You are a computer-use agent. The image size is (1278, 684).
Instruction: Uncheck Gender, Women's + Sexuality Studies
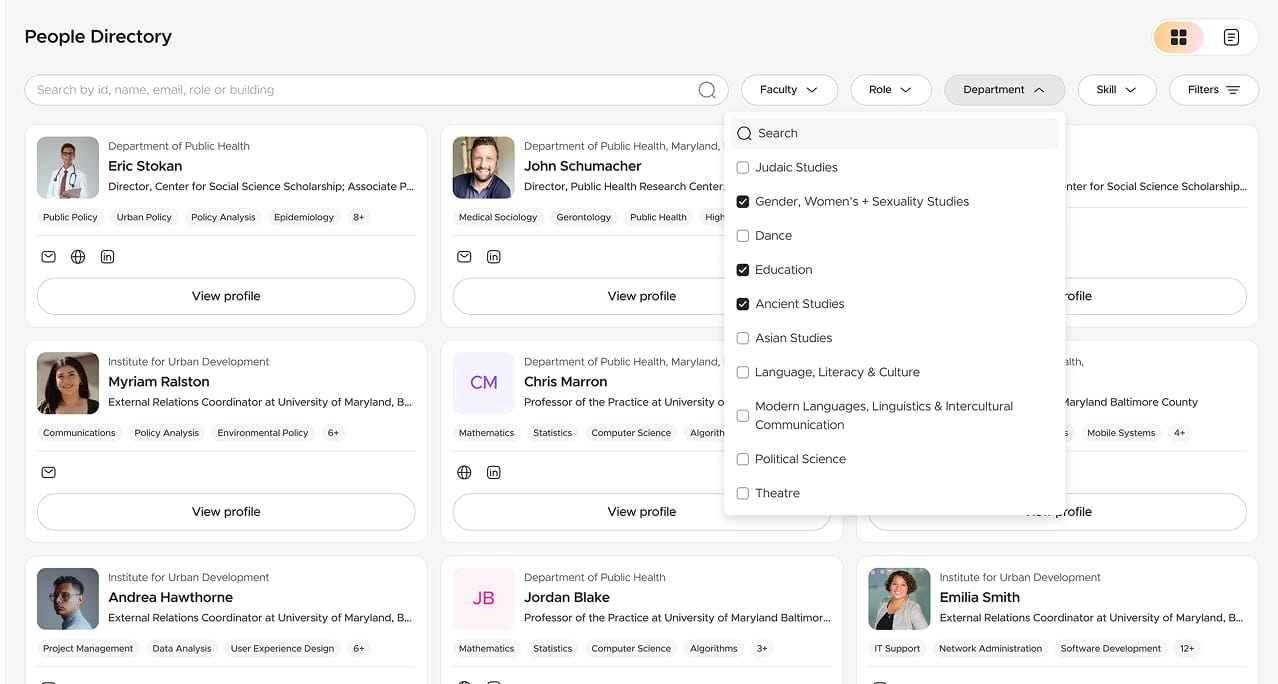pyautogui.click(x=743, y=202)
